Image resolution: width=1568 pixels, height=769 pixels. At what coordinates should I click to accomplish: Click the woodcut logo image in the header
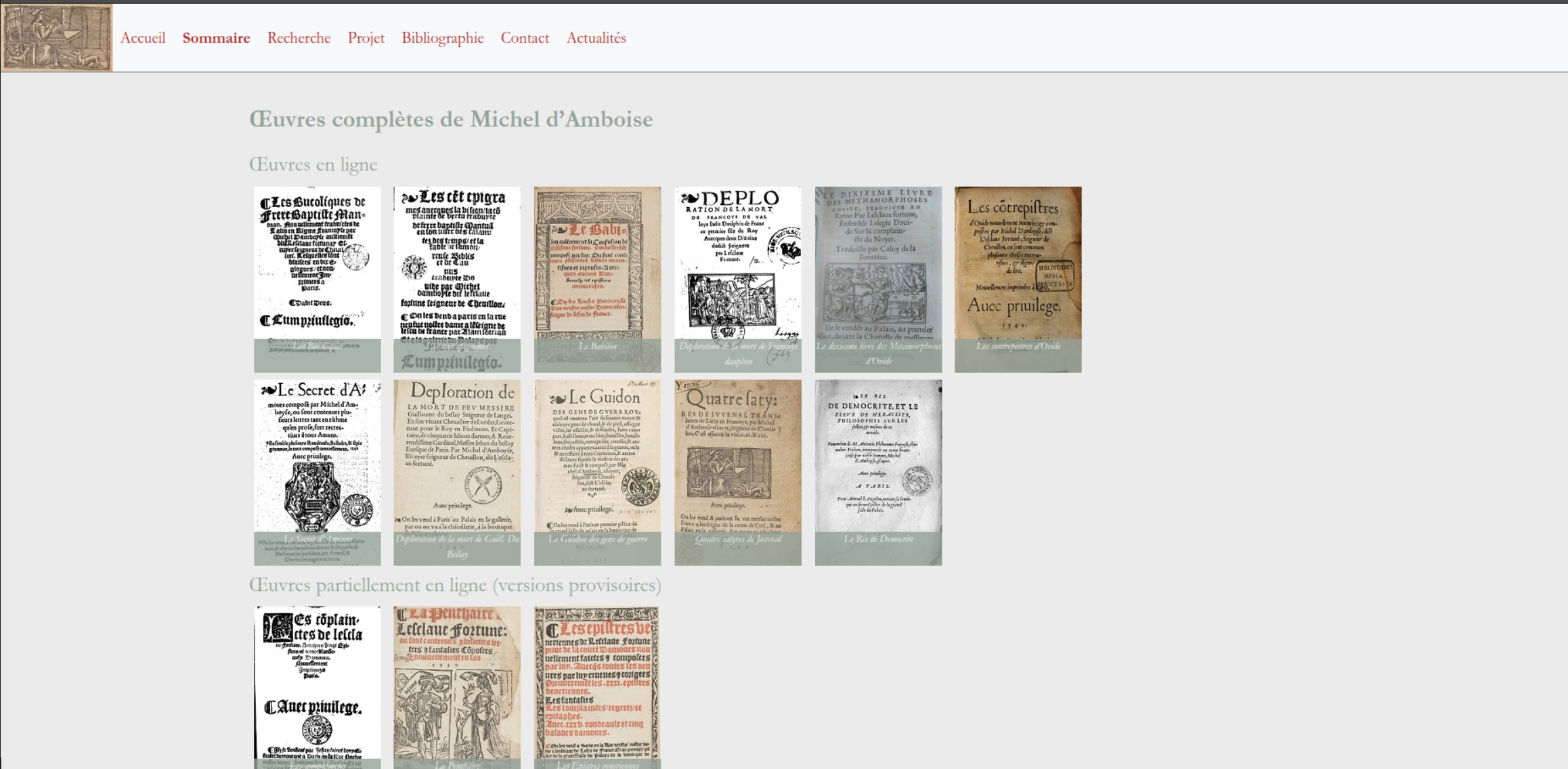[57, 37]
